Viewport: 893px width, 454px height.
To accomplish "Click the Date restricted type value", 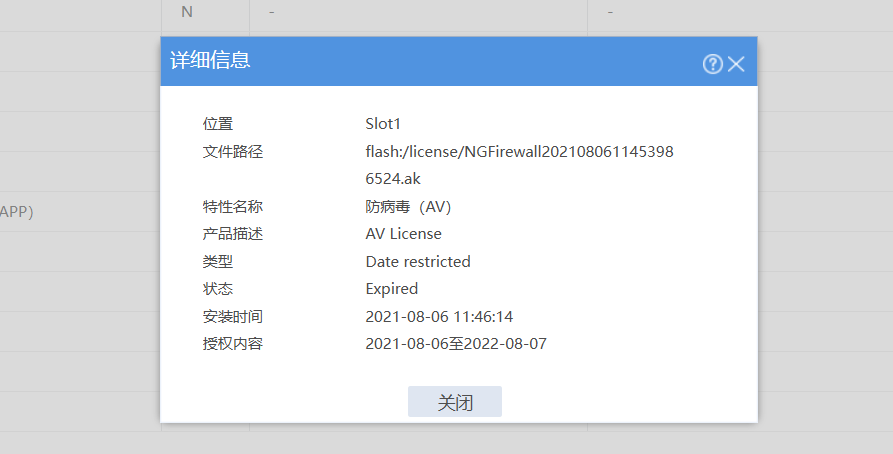I will click(418, 262).
